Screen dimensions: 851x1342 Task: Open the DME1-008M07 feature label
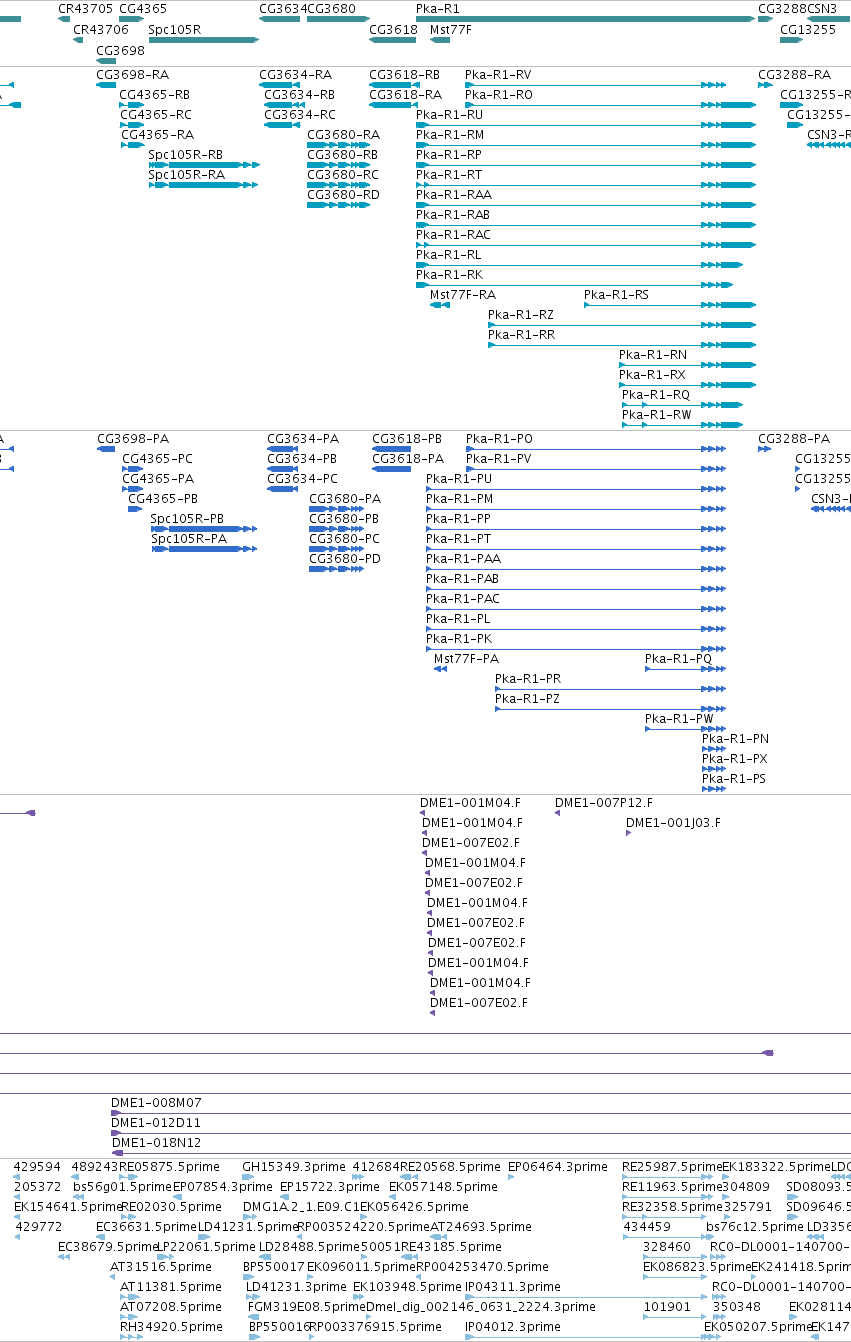[156, 1102]
